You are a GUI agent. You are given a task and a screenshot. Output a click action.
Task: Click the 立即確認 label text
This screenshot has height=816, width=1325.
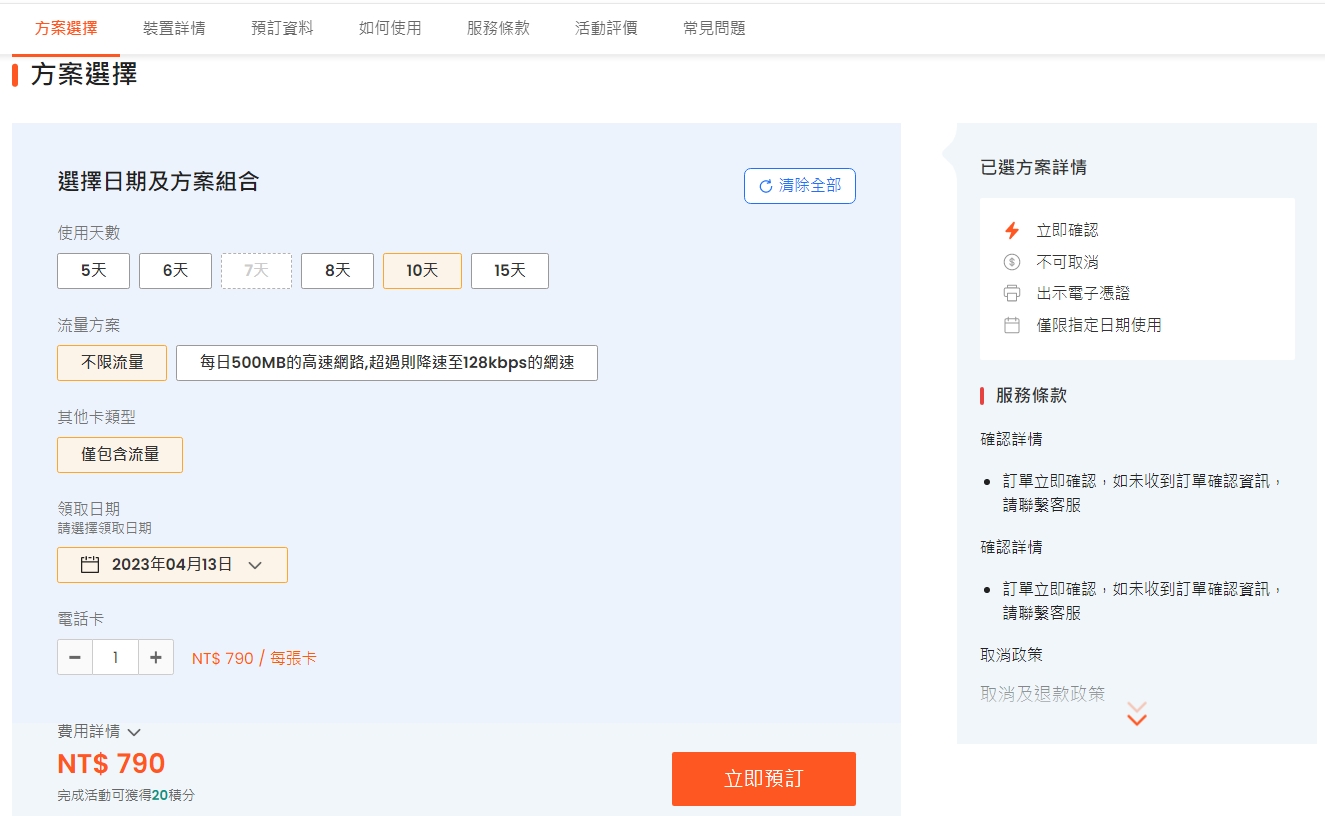tap(1067, 230)
